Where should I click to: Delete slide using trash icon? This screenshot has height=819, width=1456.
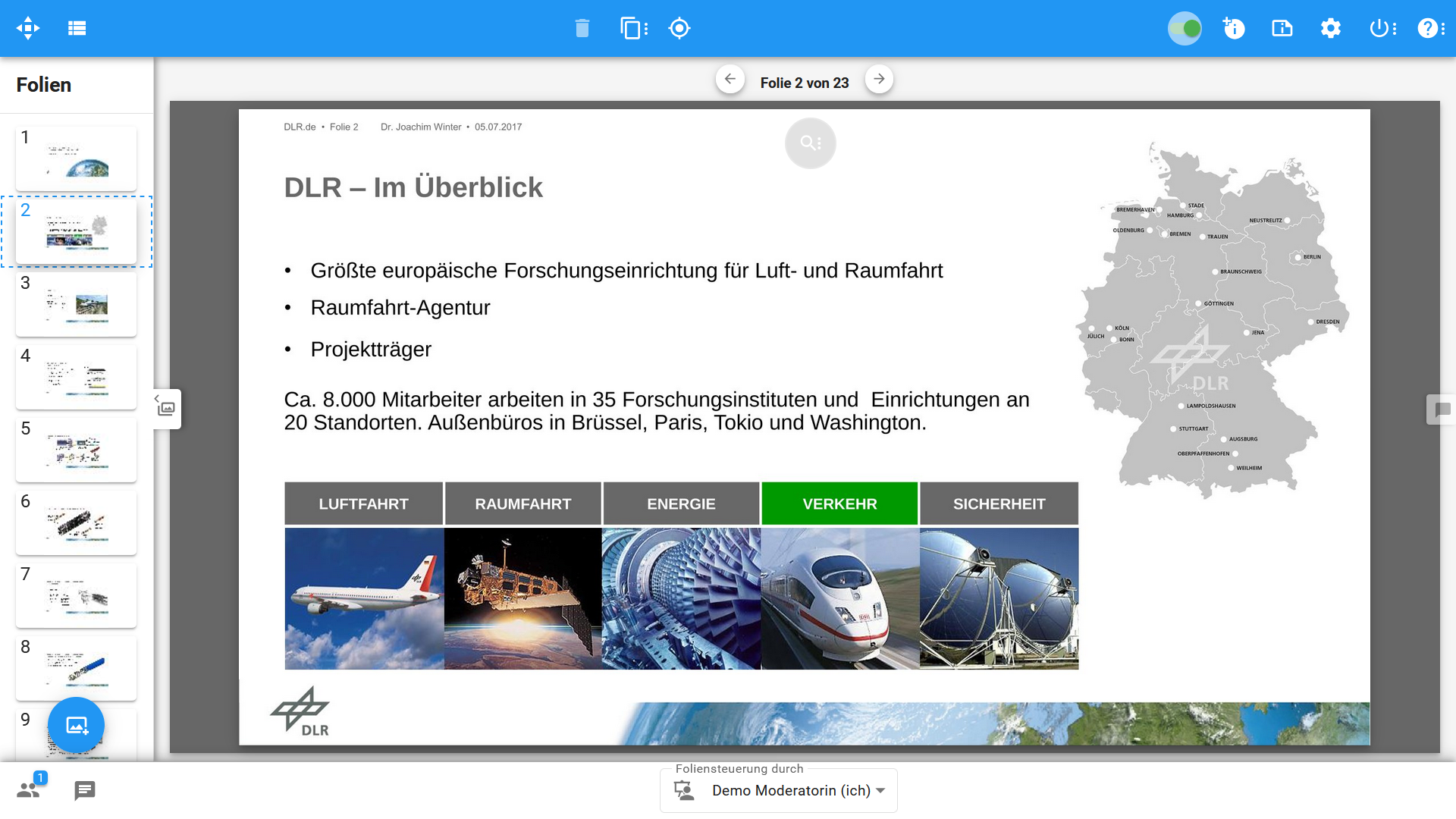point(582,28)
